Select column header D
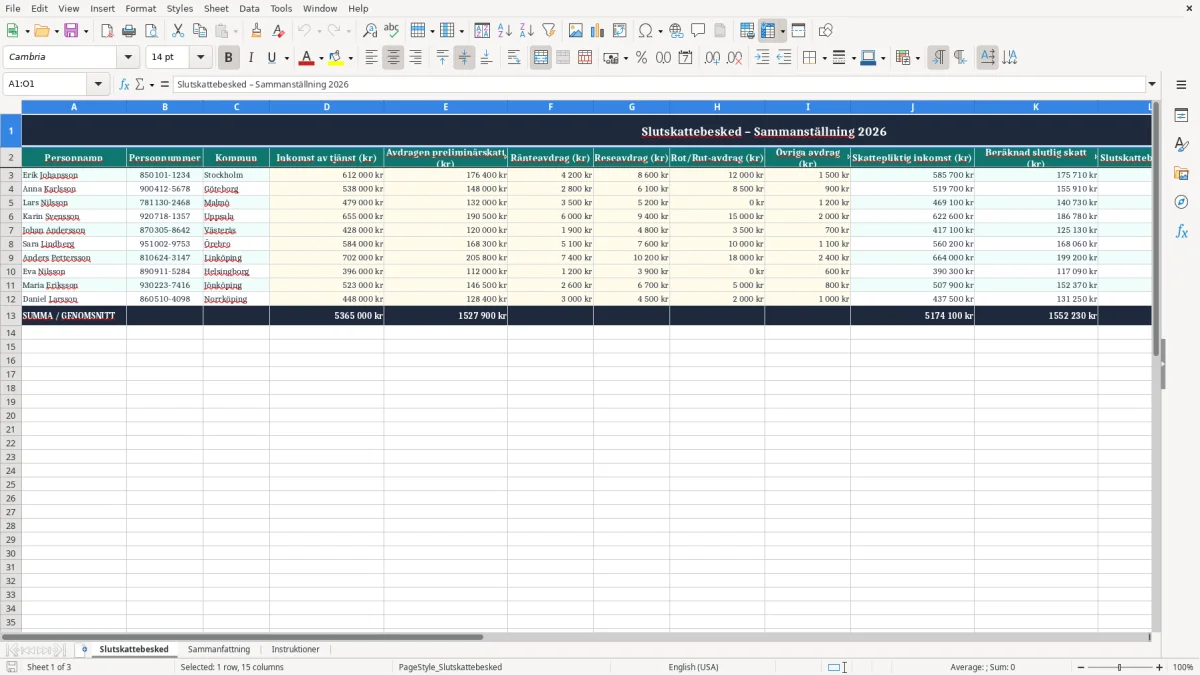 coord(327,107)
